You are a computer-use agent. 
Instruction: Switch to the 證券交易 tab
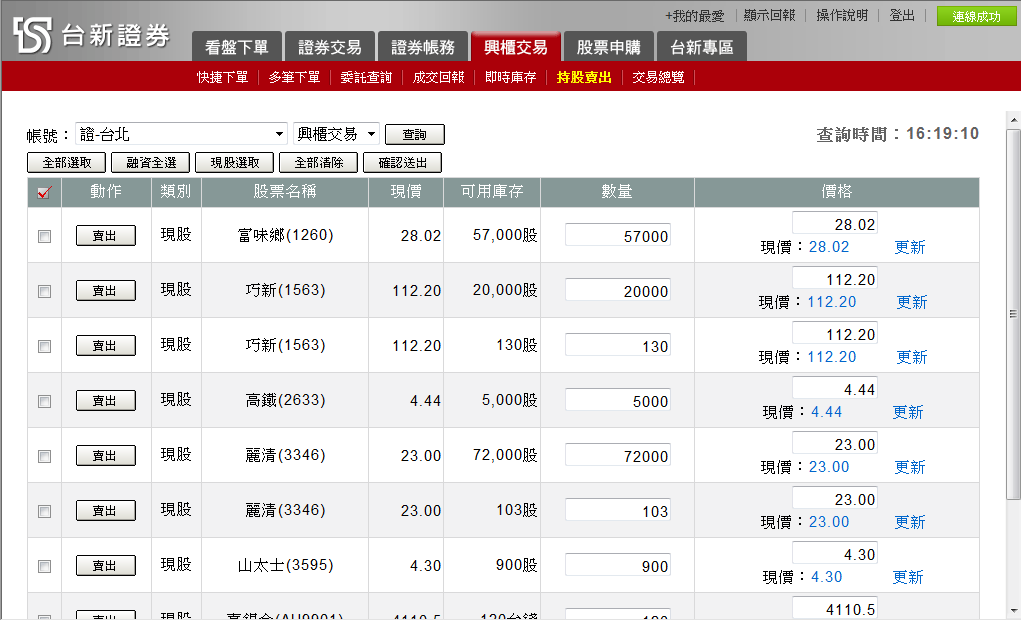click(x=330, y=47)
